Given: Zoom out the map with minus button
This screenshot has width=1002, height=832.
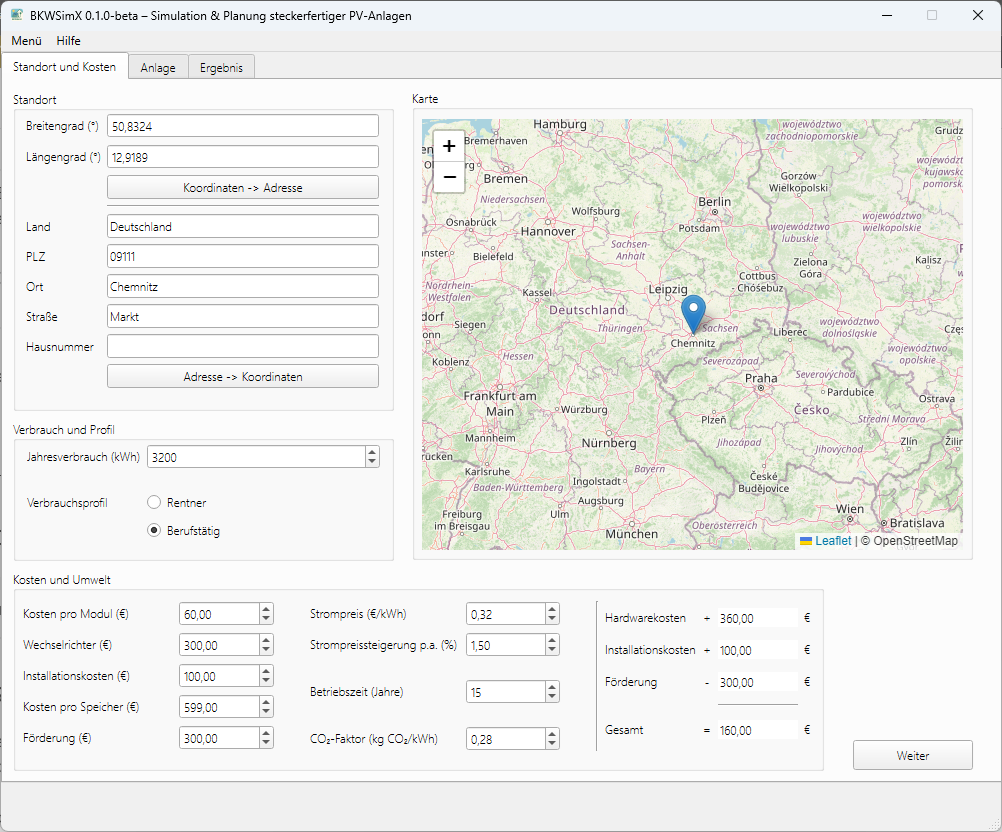Looking at the screenshot, I should [449, 176].
